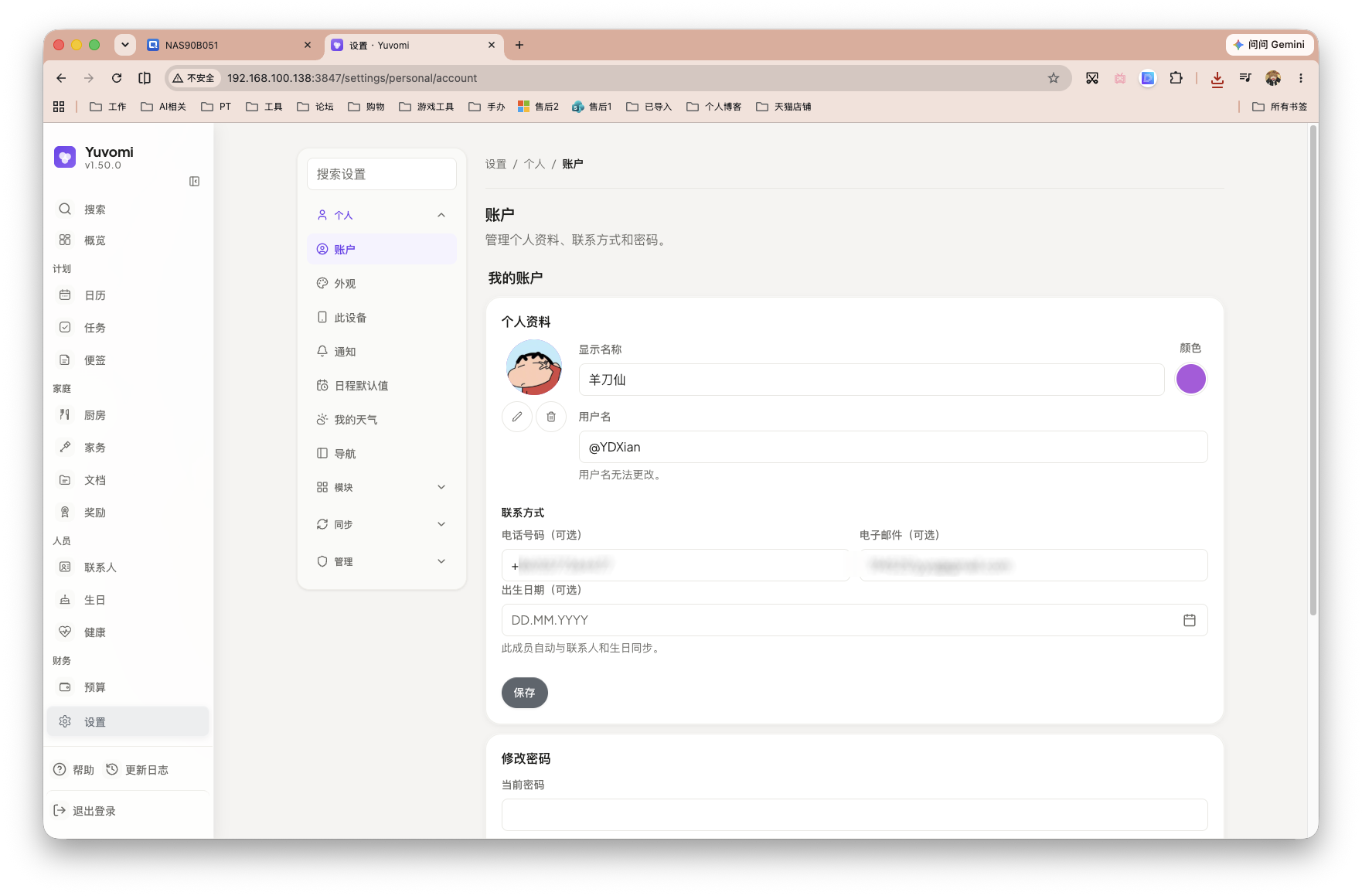Viewport: 1362px width, 896px height.
Task: Focus the phone number field
Action: click(676, 565)
